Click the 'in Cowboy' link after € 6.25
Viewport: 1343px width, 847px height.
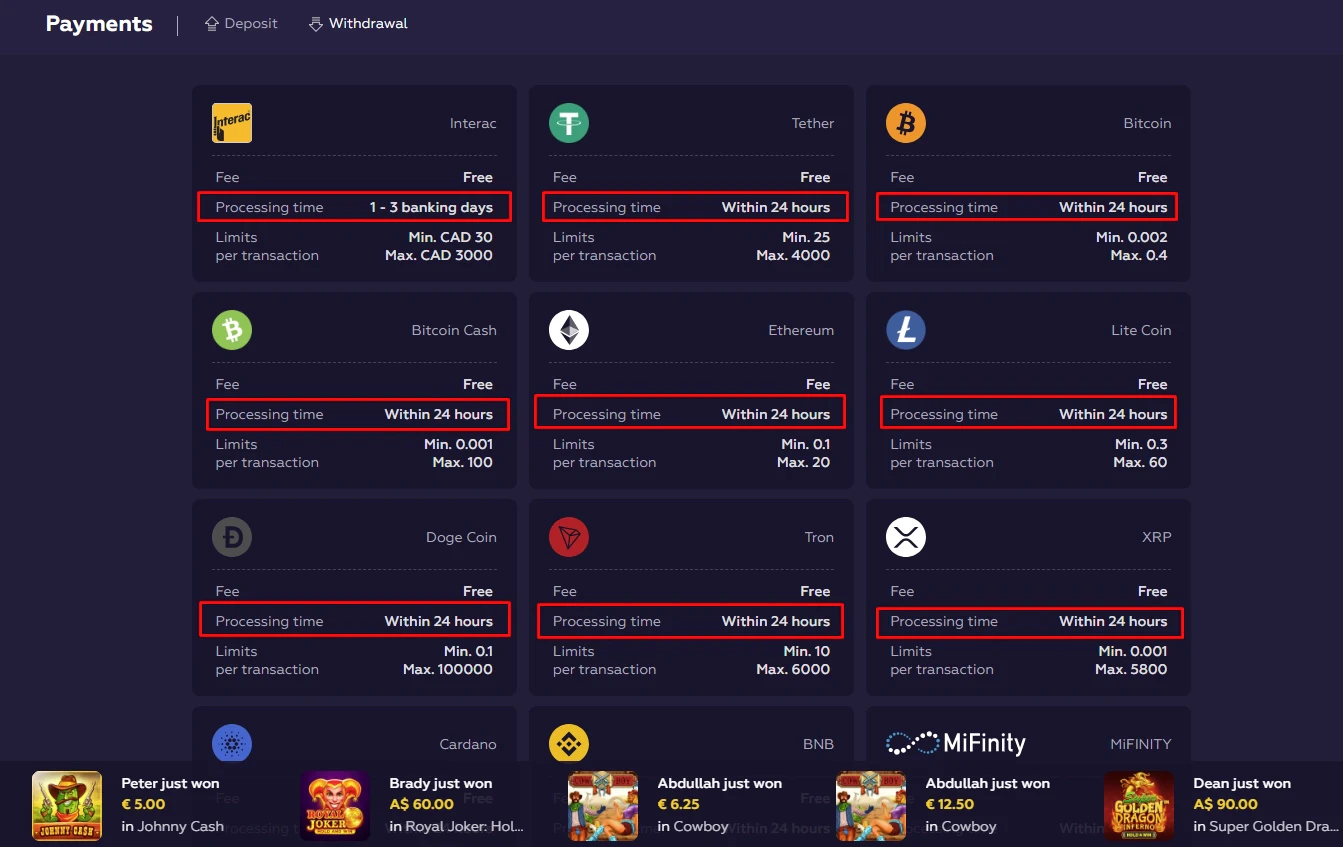coord(693,826)
